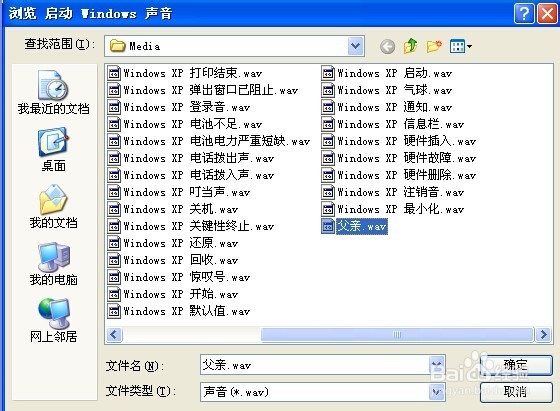560x411 pixels.
Task: Select the wav icon of Windows XP 电话拨出声.wav
Action: (x=114, y=158)
